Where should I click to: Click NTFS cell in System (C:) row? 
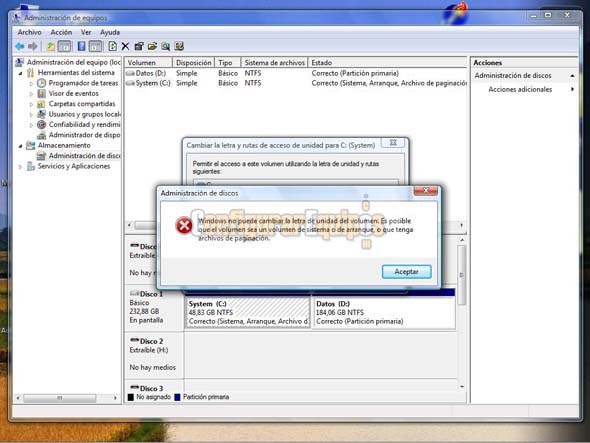[253, 83]
